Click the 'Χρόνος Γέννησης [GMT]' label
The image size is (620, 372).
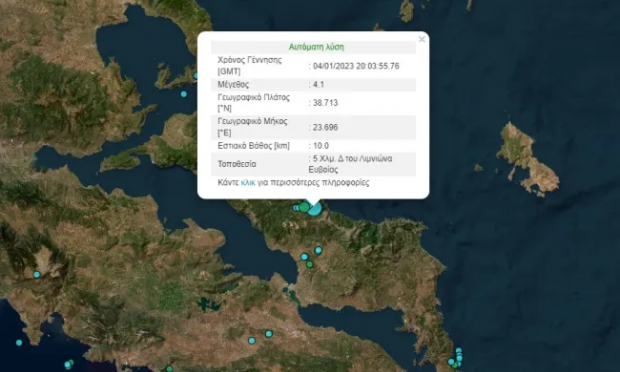pyautogui.click(x=250, y=66)
